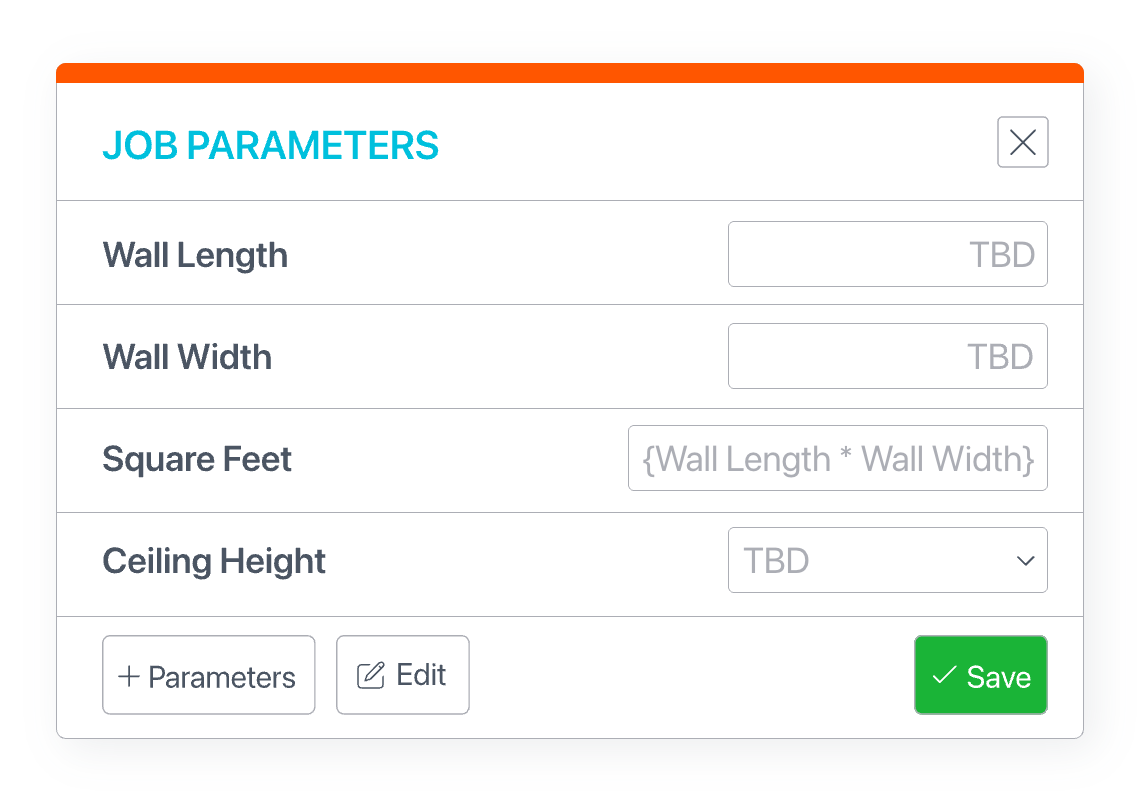1140x802 pixels.
Task: Click the JOB PARAMETERS title text
Action: pyautogui.click(x=270, y=145)
